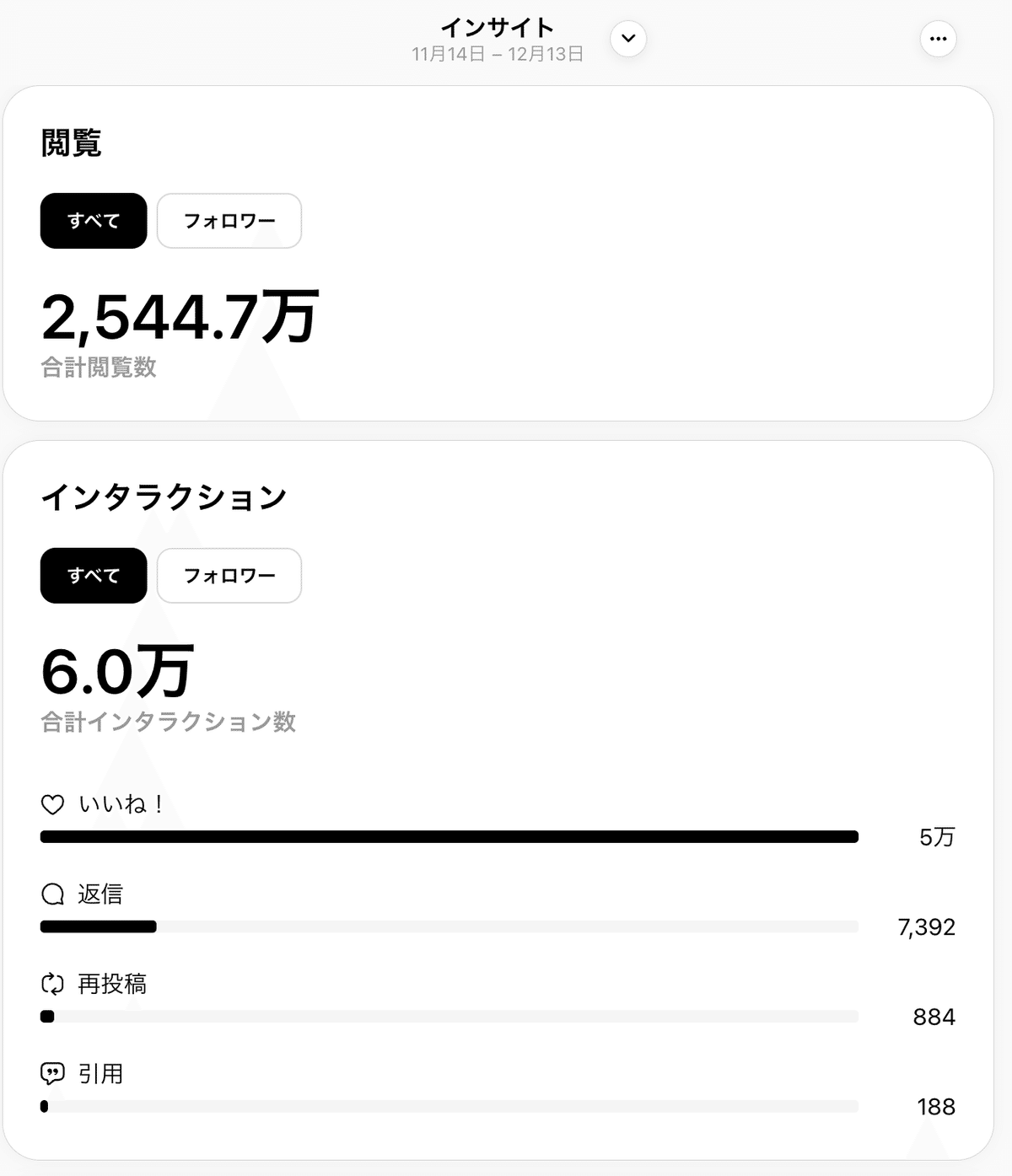Click the 2,544.7万 total views number
The width and height of the screenshot is (1012, 1176).
[180, 317]
